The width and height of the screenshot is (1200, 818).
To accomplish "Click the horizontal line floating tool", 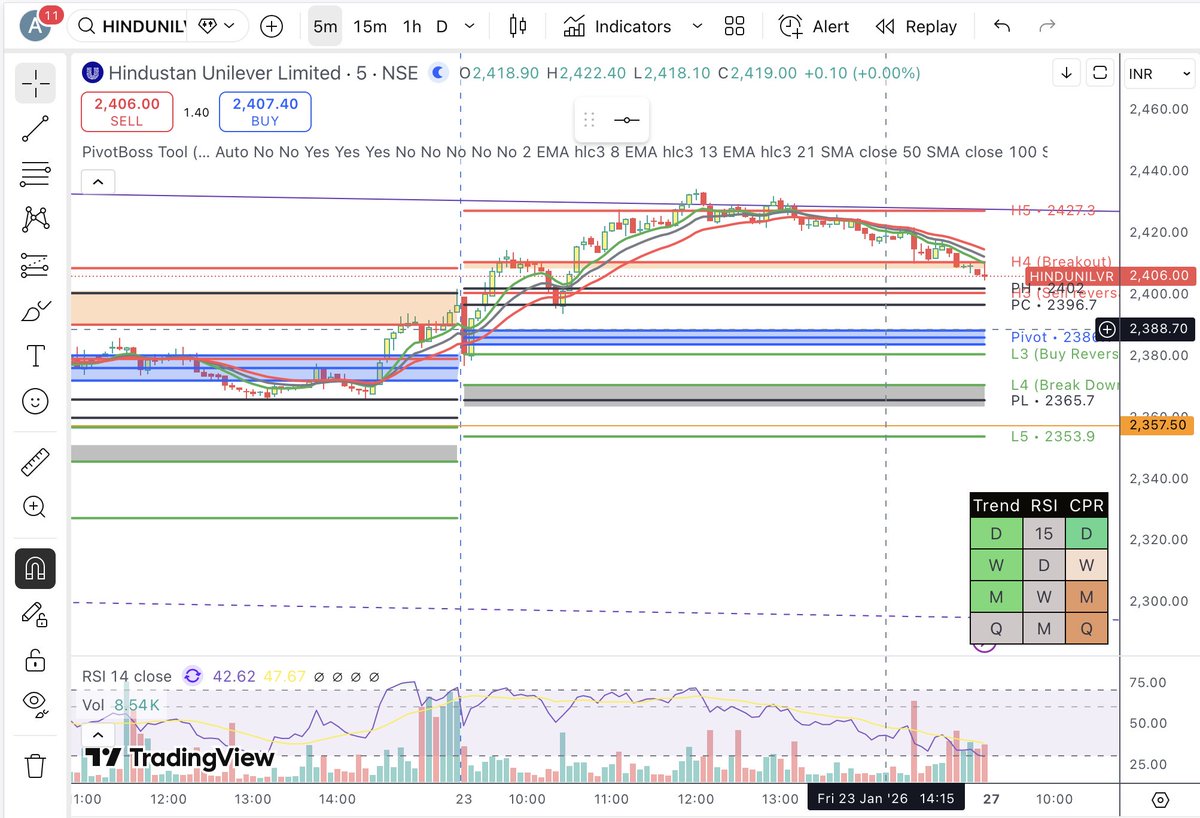I will [627, 120].
